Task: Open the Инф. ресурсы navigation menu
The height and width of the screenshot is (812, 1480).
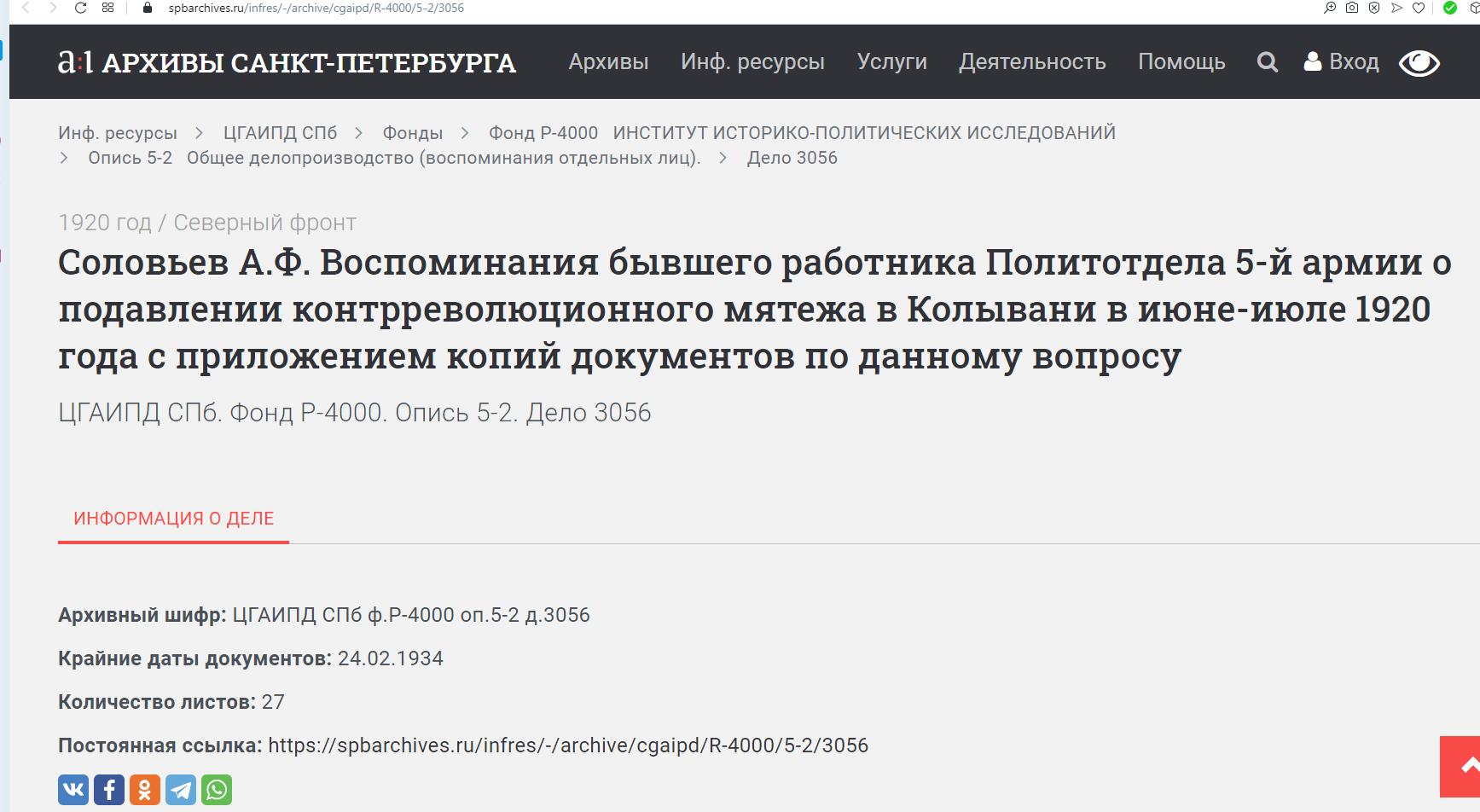Action: (x=752, y=62)
